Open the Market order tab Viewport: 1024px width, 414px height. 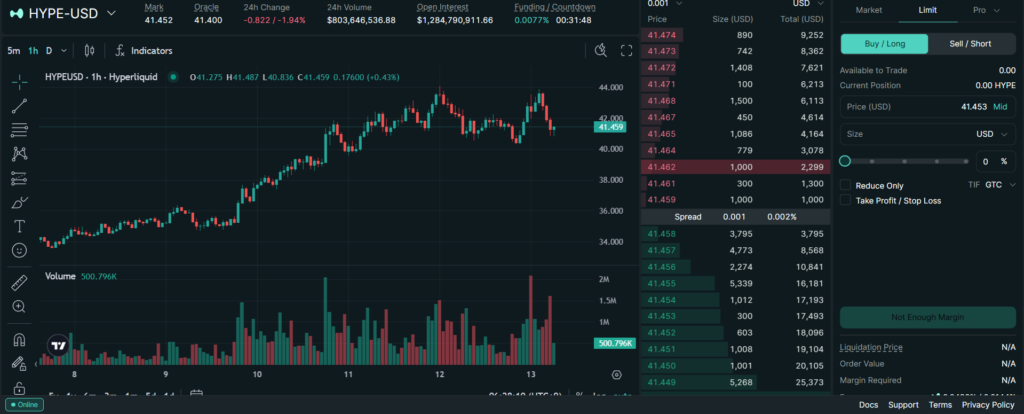[869, 10]
